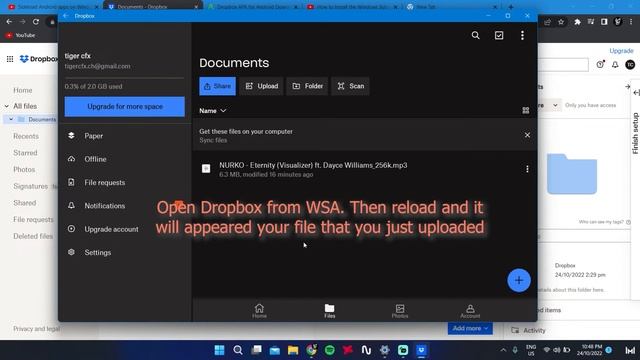Viewport: 640px width, 360px height.
Task: Open taskbar Search
Action: click(x=238, y=350)
